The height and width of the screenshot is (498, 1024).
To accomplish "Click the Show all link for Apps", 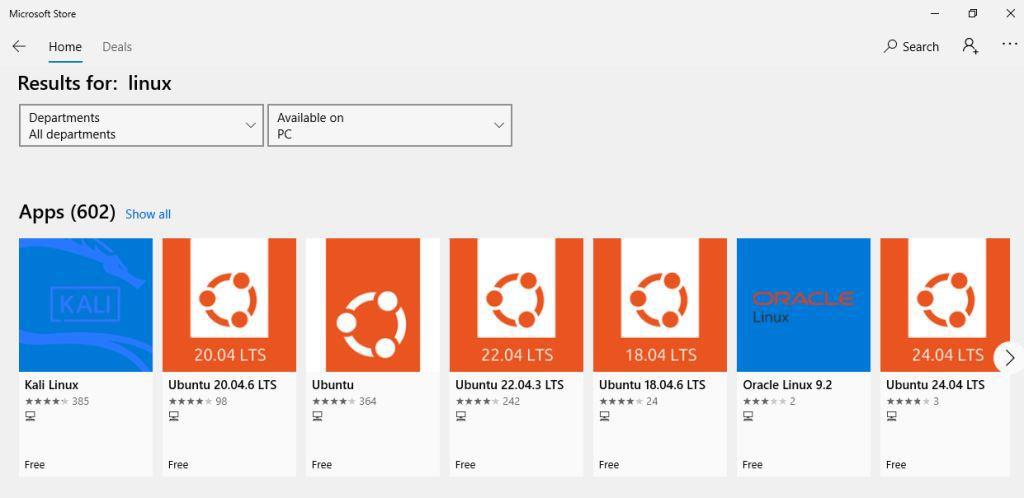I will [x=148, y=214].
